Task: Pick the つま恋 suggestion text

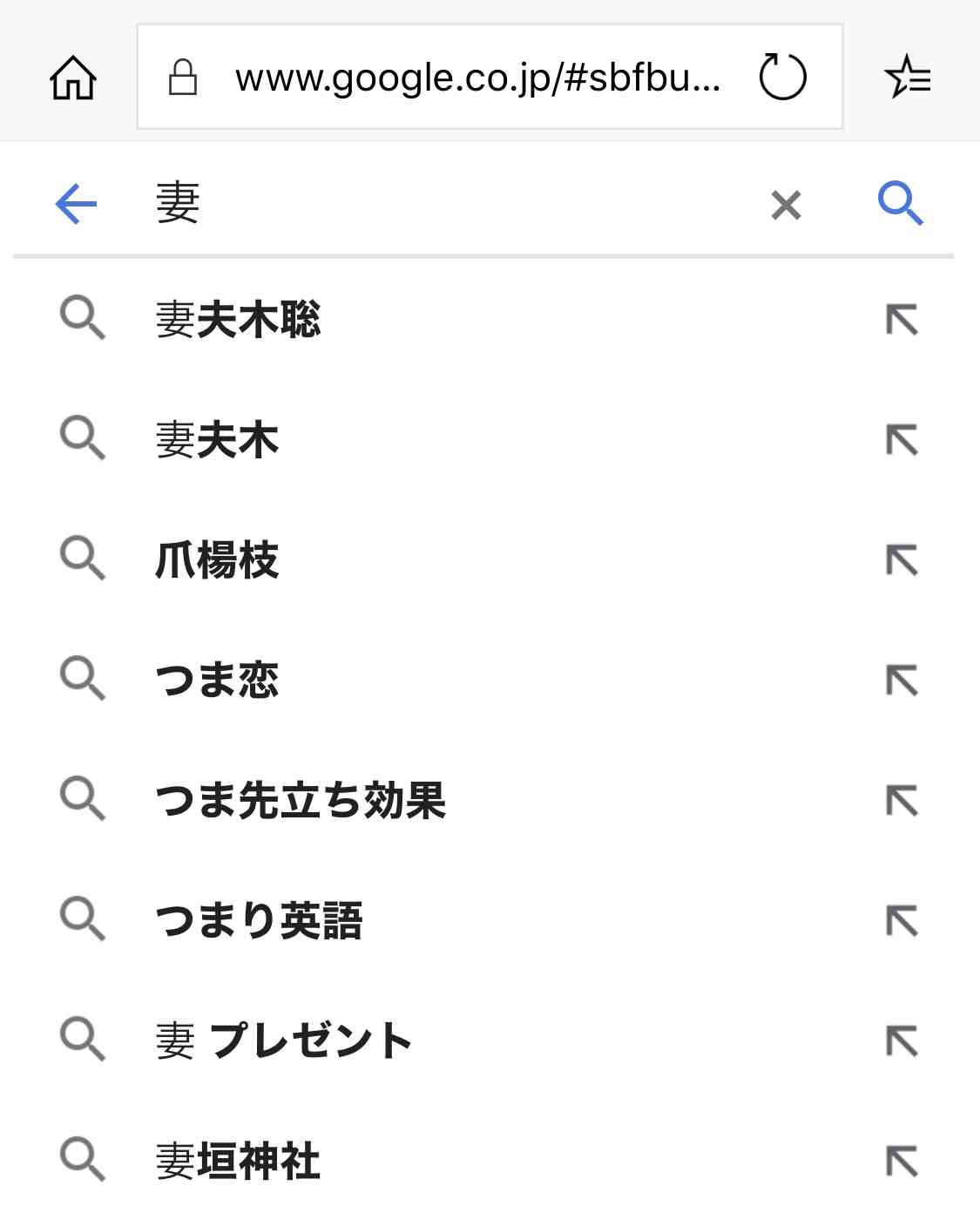Action: pos(217,681)
